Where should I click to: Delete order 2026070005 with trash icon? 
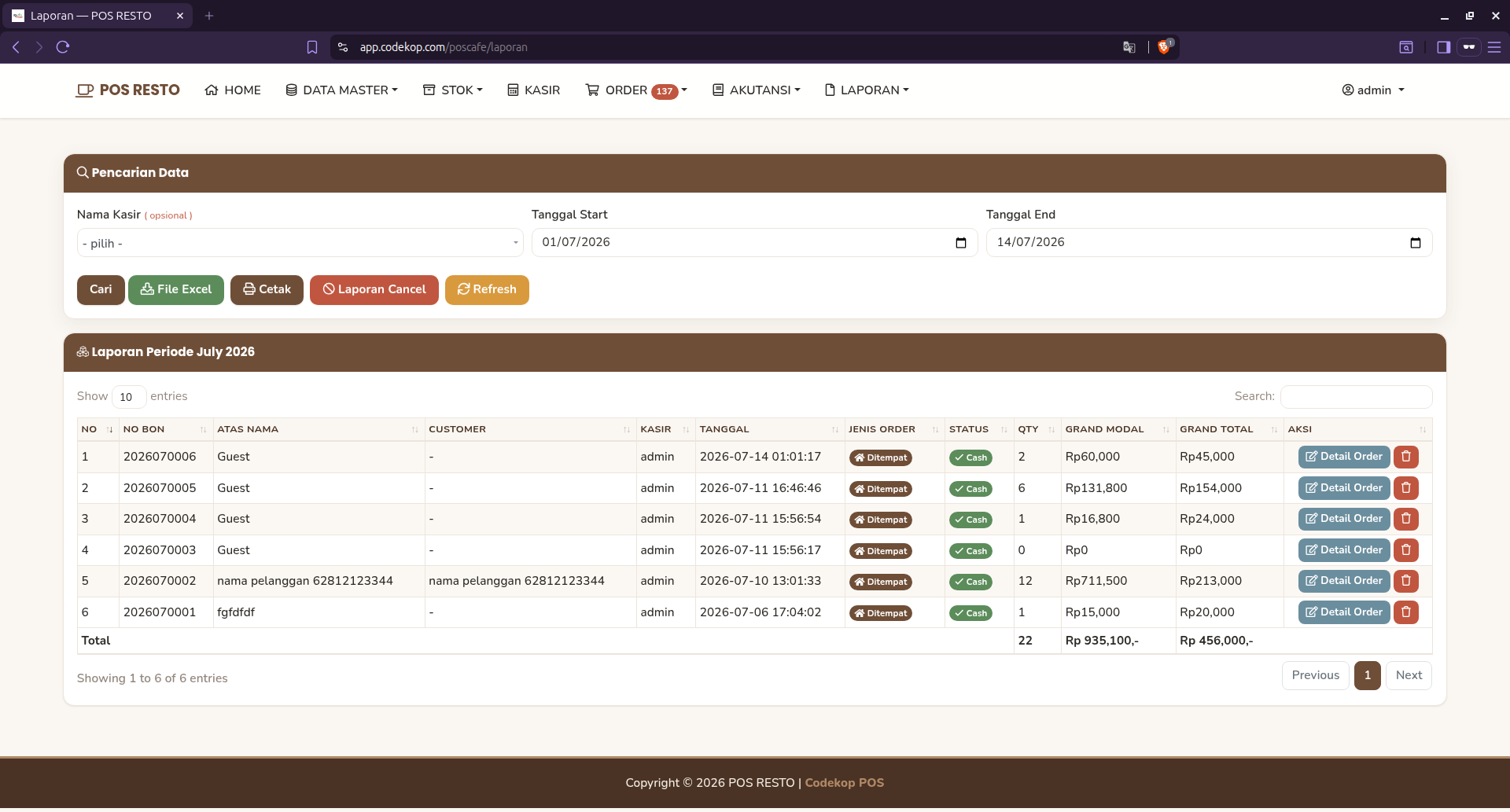(x=1405, y=488)
